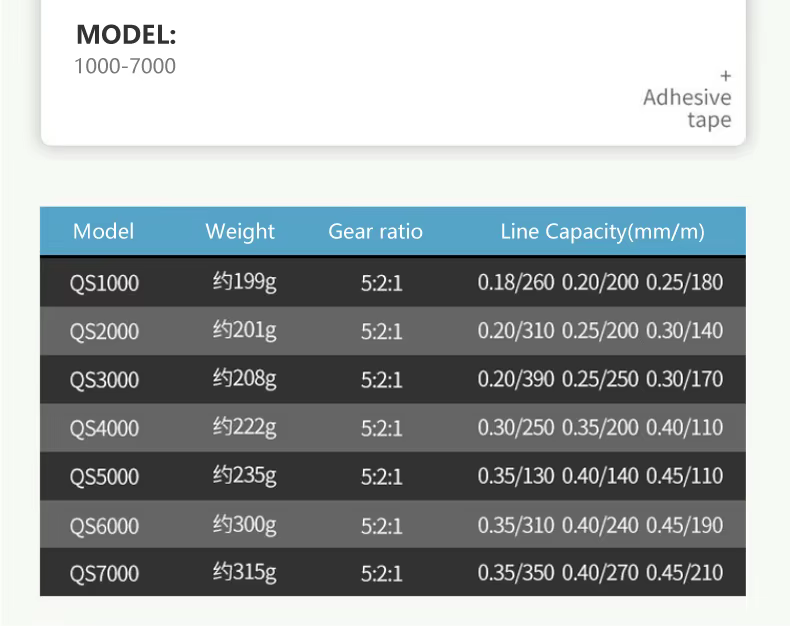Image resolution: width=790 pixels, height=626 pixels.
Task: Select the Gear ratio column header
Action: (x=375, y=232)
